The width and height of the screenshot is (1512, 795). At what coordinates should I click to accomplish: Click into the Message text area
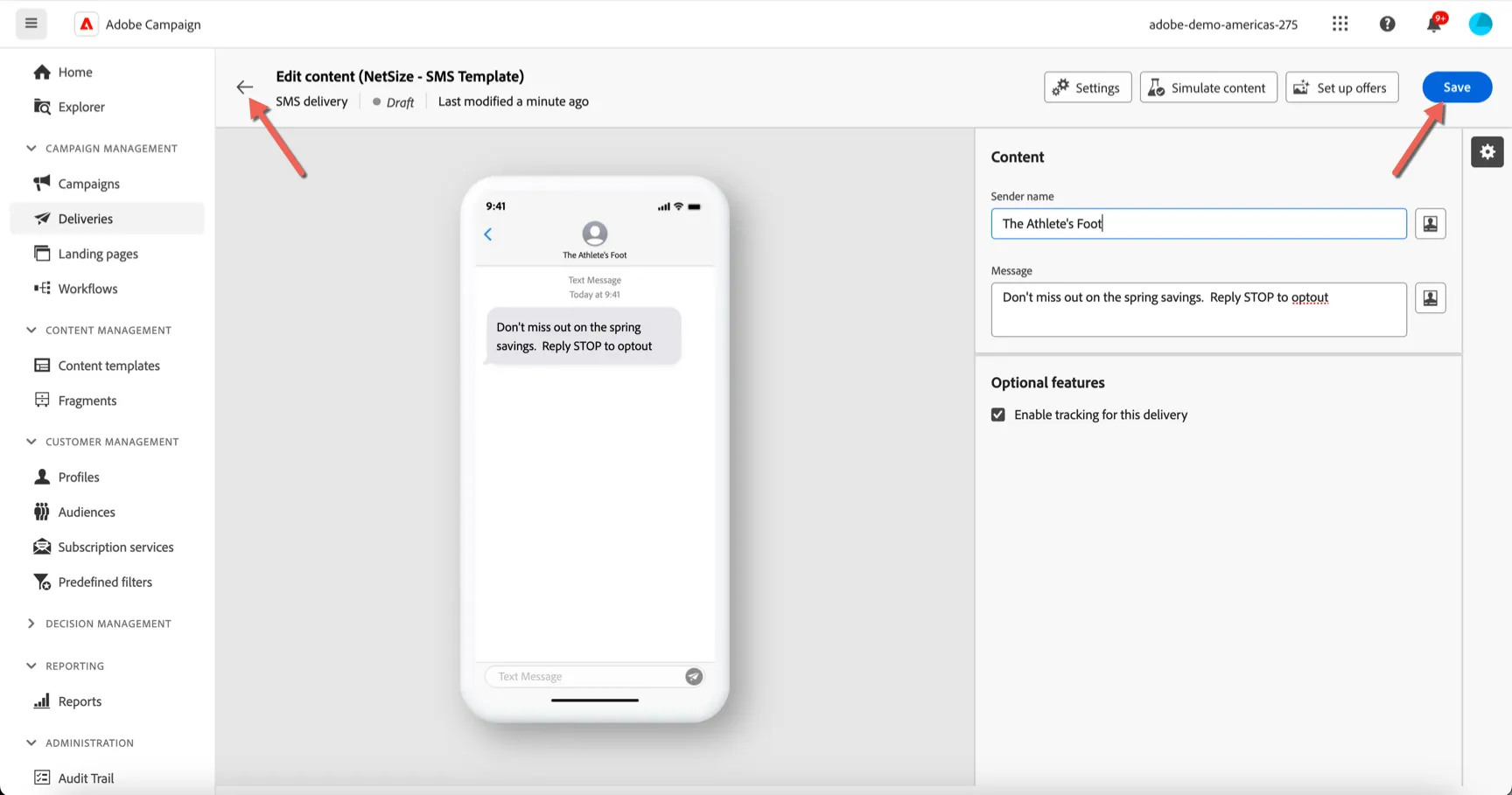pos(1198,310)
